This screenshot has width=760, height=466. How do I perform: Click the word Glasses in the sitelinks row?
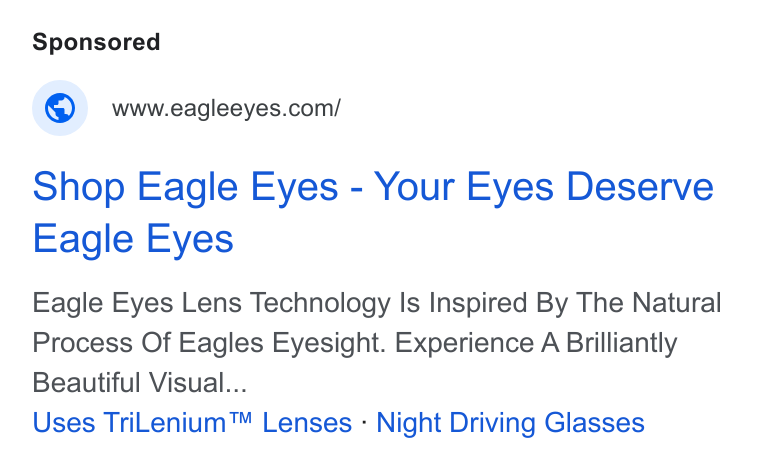click(594, 422)
